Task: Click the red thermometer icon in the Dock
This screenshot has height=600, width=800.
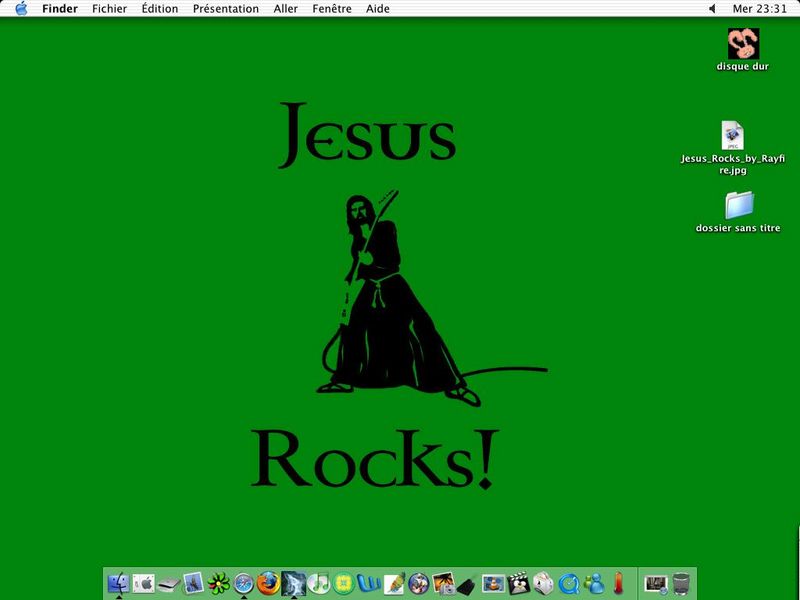Action: [x=618, y=583]
